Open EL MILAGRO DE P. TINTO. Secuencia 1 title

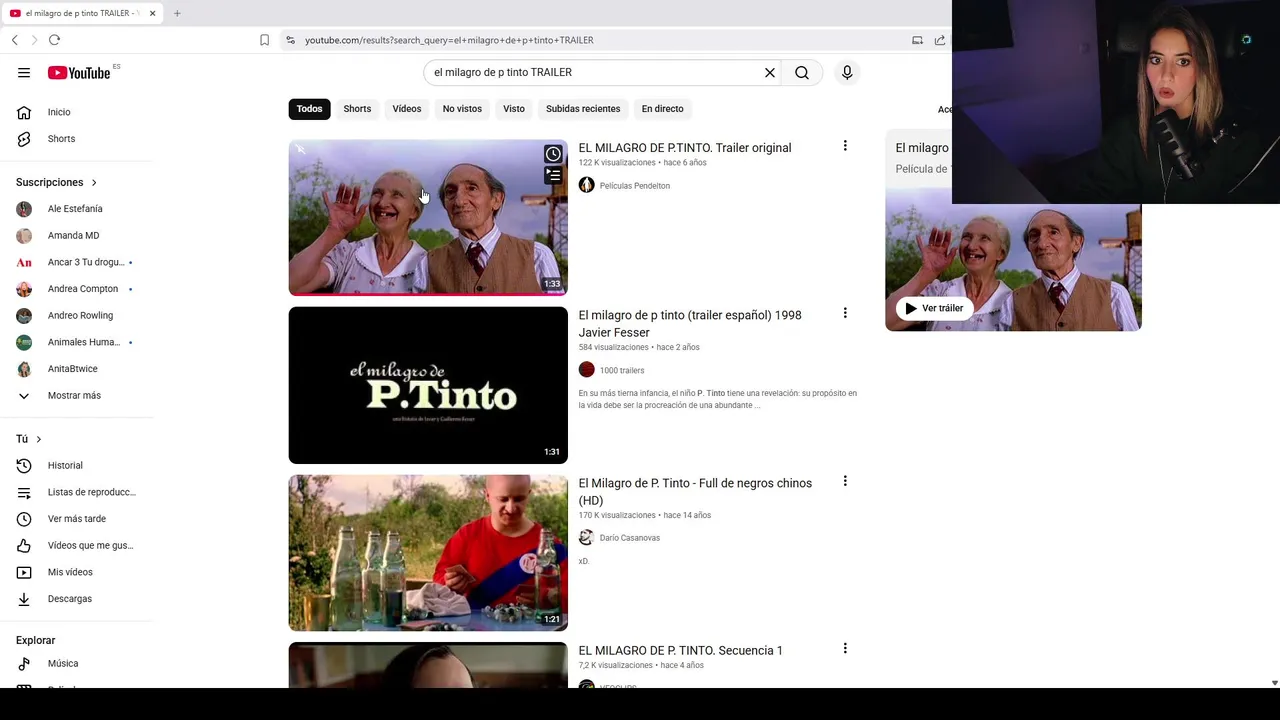681,650
